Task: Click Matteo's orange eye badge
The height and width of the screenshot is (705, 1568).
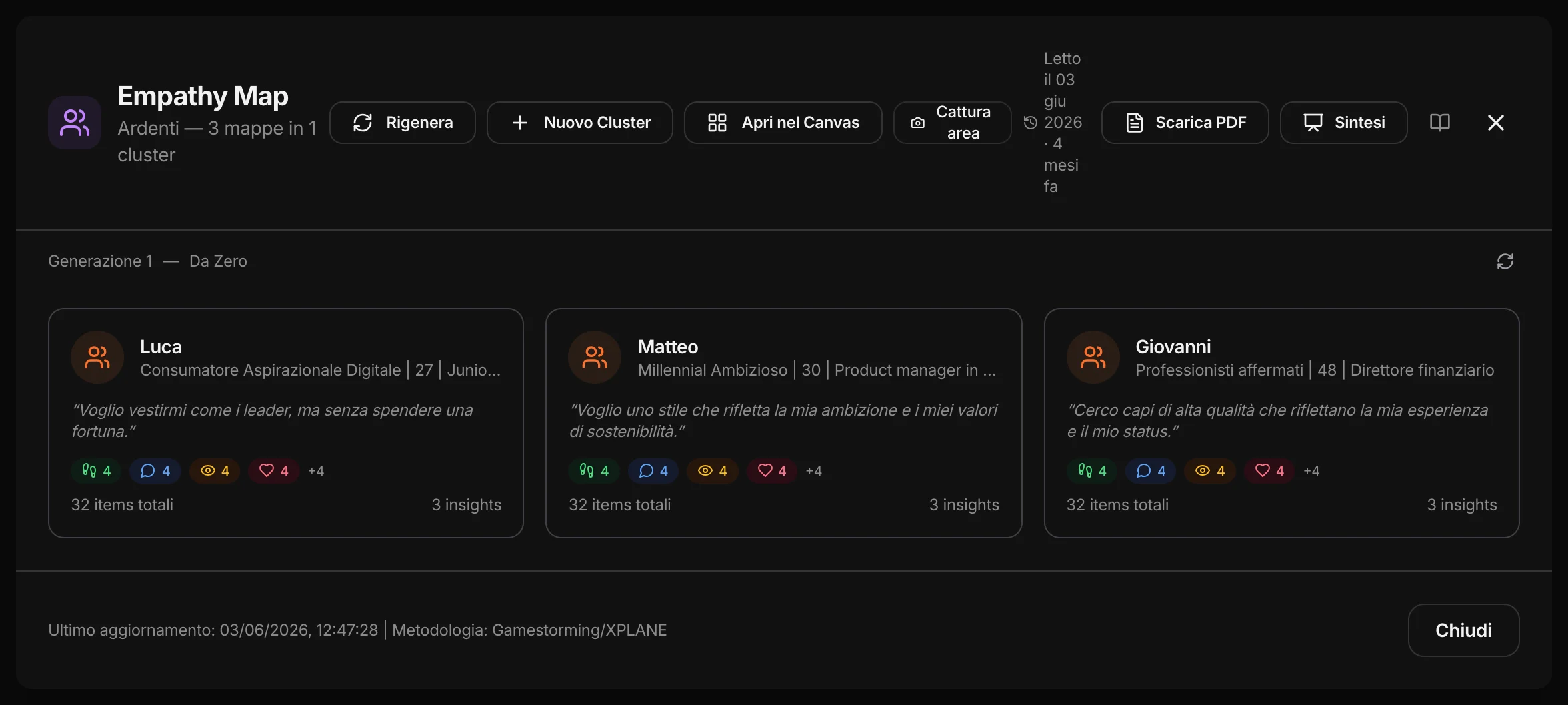Action: tap(713, 471)
